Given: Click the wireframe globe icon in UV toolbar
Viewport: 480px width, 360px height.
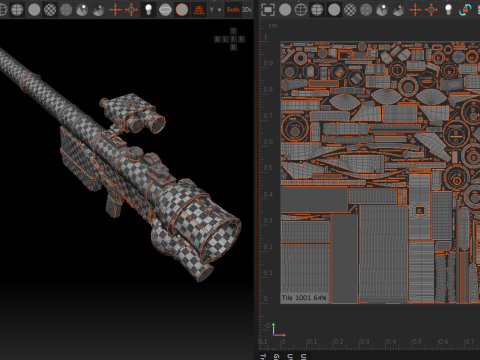Looking at the screenshot, I should [x=301, y=10].
